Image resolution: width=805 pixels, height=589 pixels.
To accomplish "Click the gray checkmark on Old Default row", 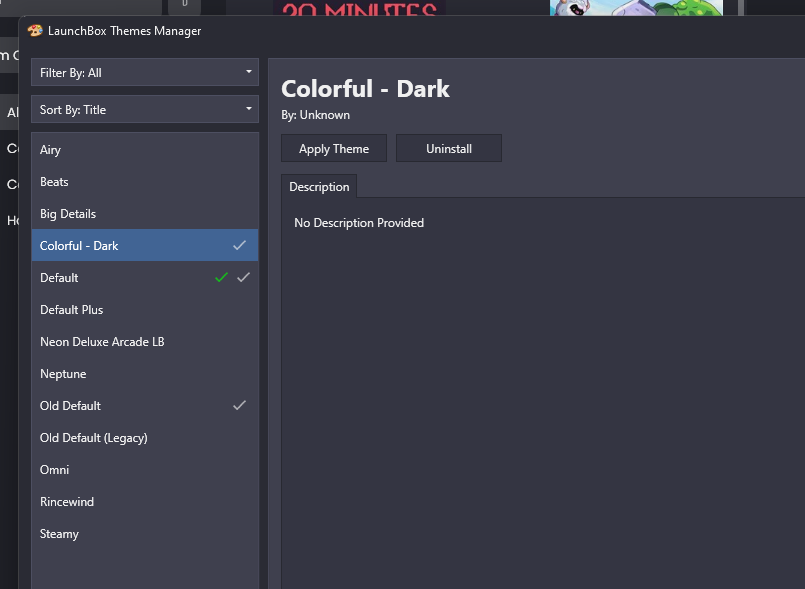I will pyautogui.click(x=239, y=406).
